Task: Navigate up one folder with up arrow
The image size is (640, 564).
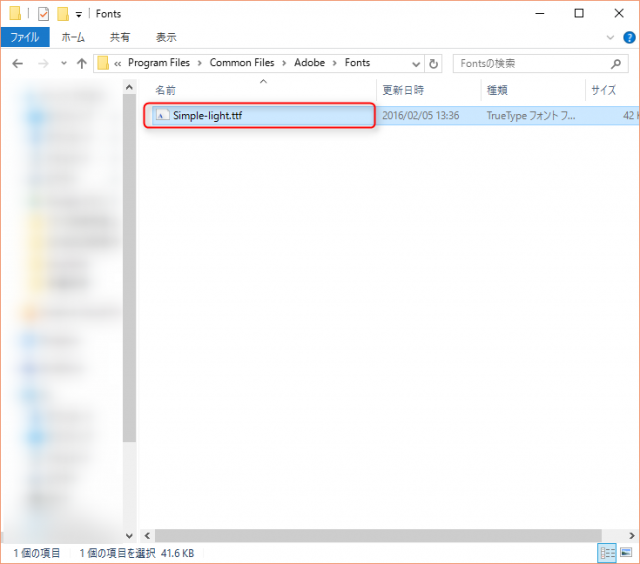Action: (x=81, y=63)
